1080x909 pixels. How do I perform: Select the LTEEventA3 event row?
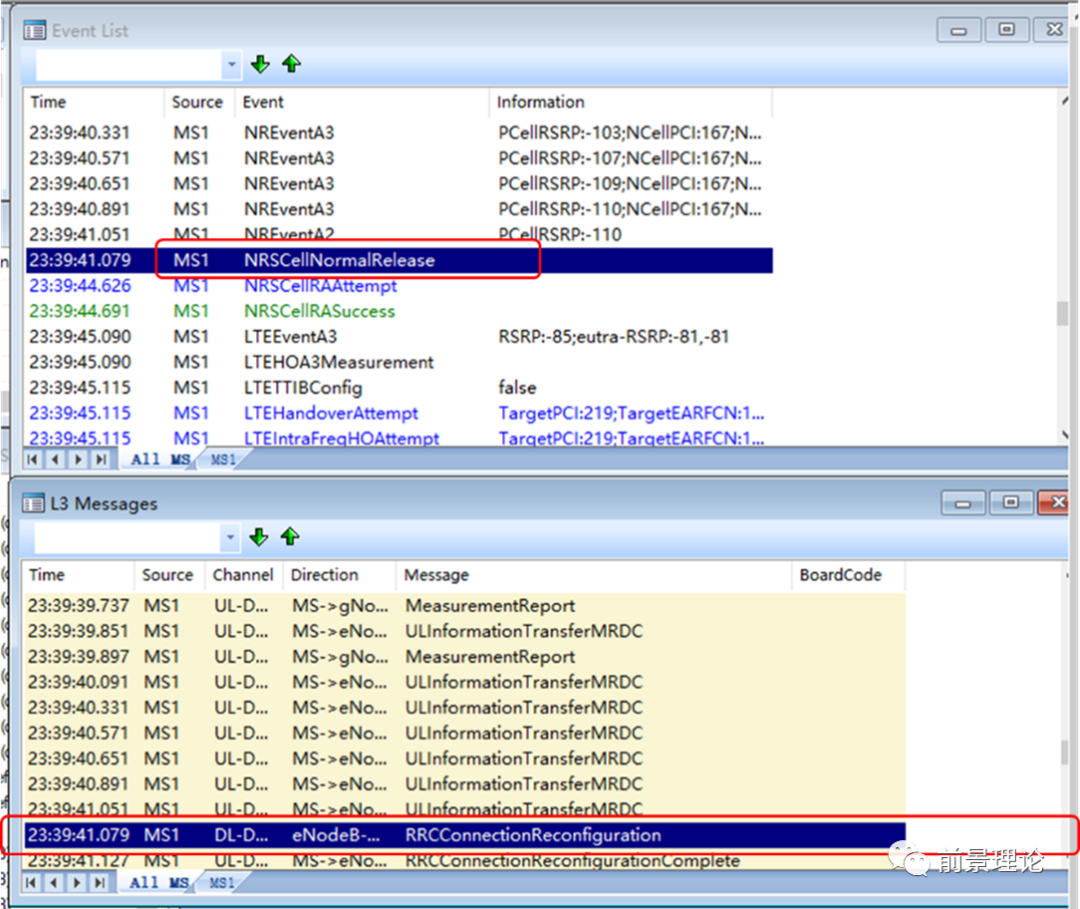(x=399, y=337)
